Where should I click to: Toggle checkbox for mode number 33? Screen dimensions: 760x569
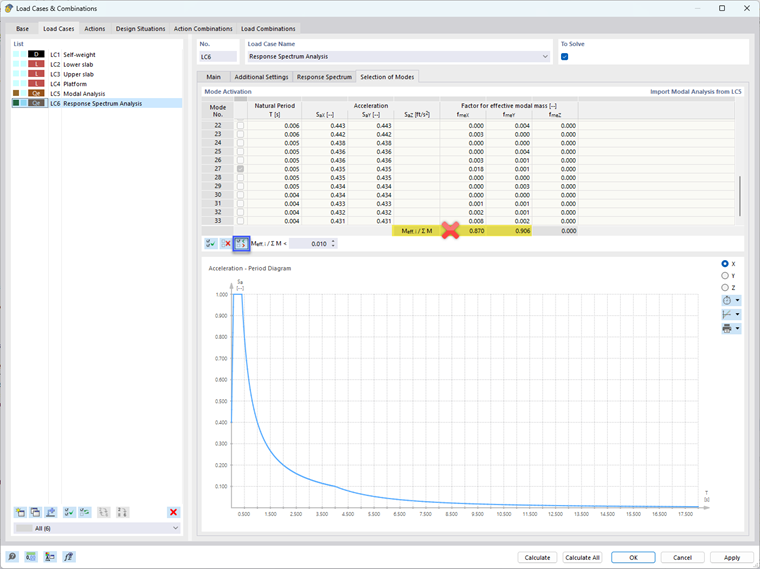240,221
